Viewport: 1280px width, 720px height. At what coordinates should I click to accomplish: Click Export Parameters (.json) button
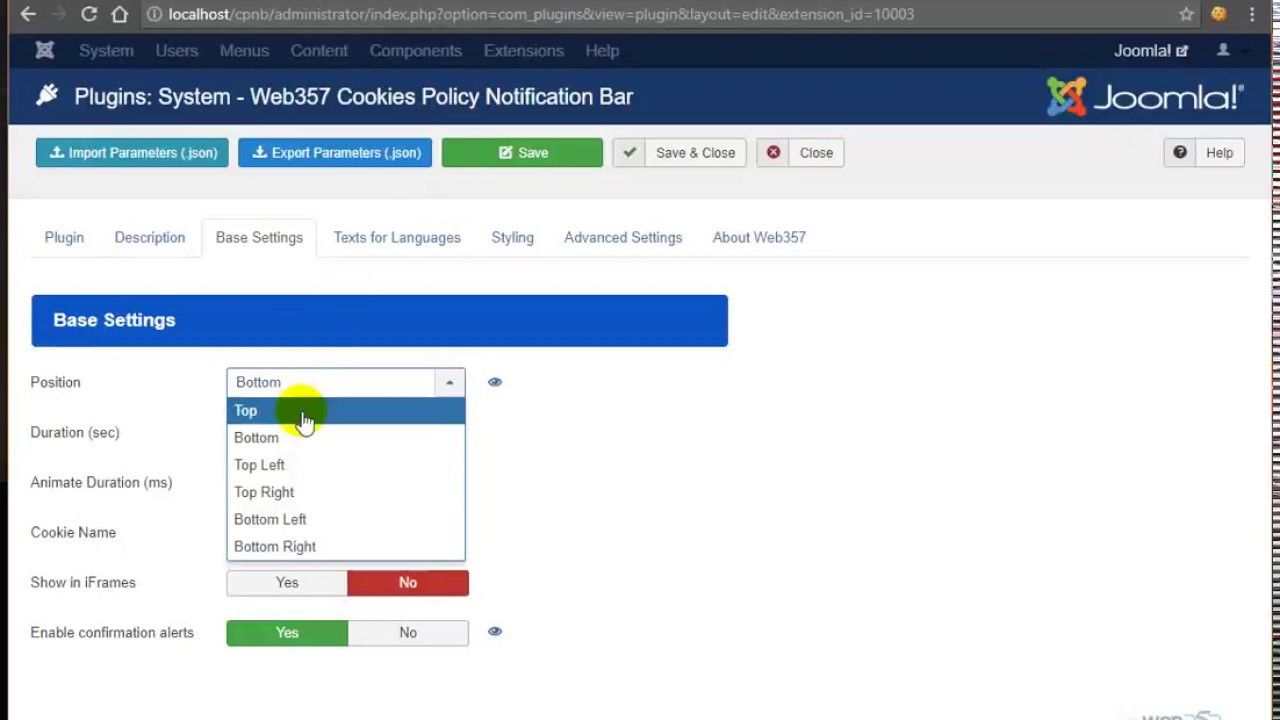click(x=335, y=153)
